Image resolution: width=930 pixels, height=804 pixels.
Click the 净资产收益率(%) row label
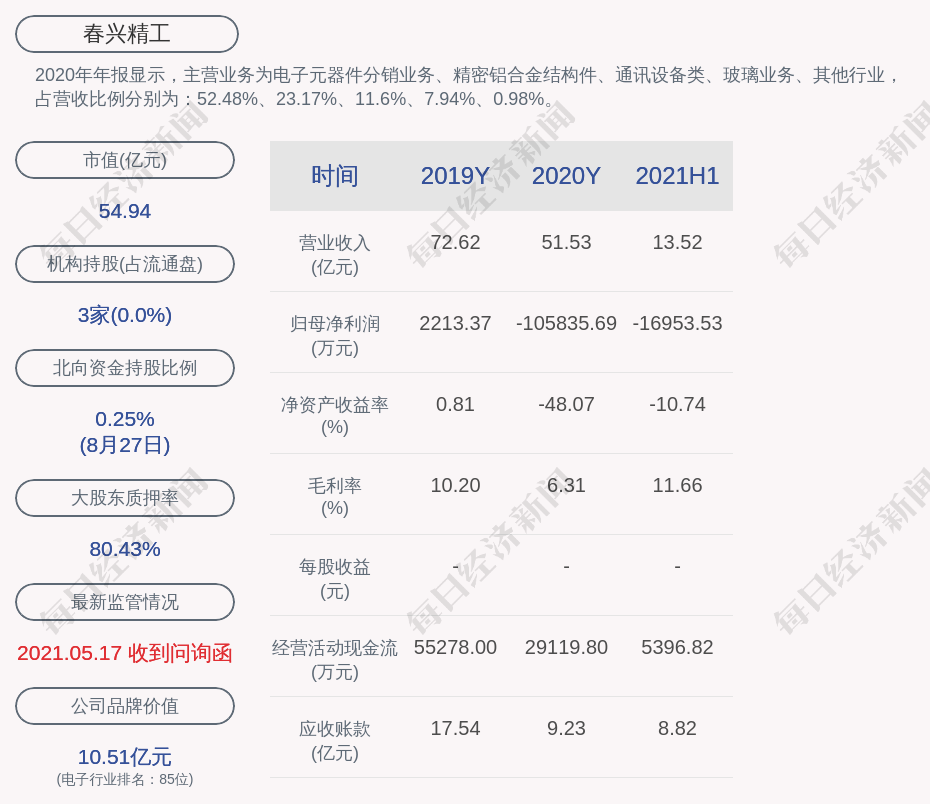coord(335,416)
